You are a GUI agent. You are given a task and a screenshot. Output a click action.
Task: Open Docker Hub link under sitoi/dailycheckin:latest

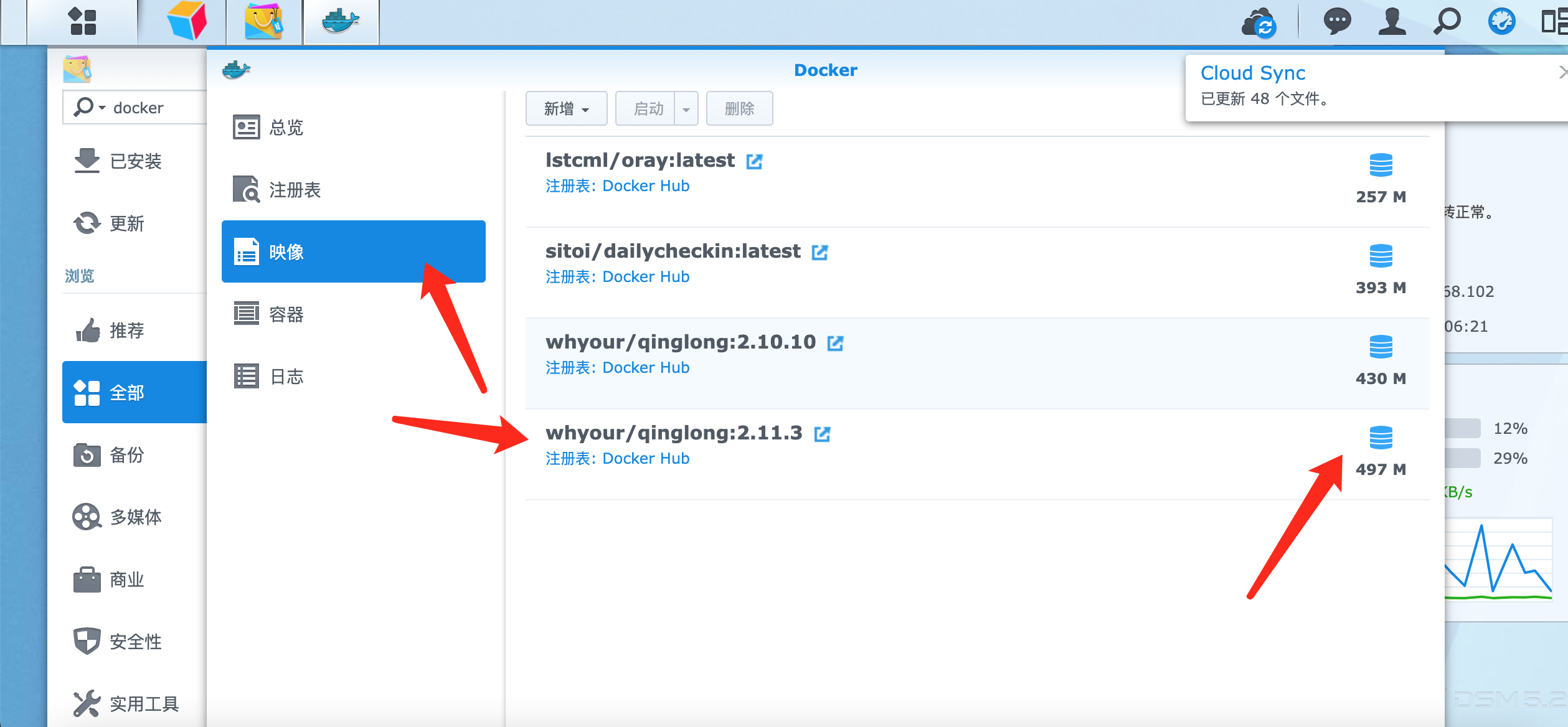click(646, 277)
